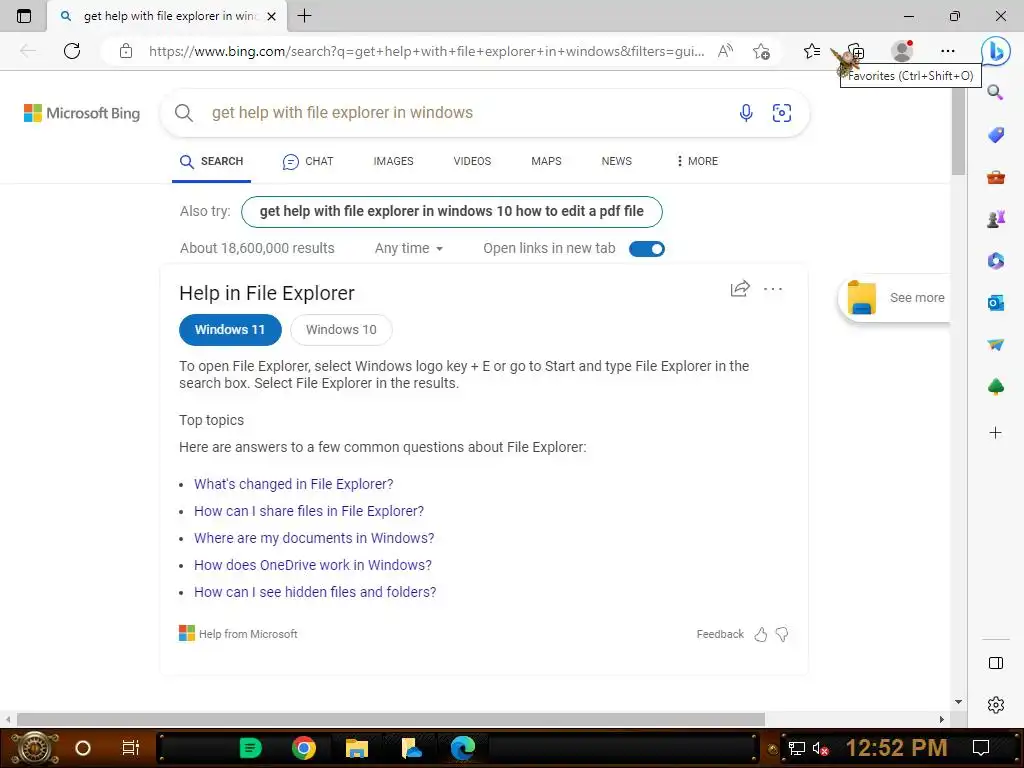The image size is (1024, 768).
Task: Open the help card three-dot menu
Action: click(x=773, y=289)
